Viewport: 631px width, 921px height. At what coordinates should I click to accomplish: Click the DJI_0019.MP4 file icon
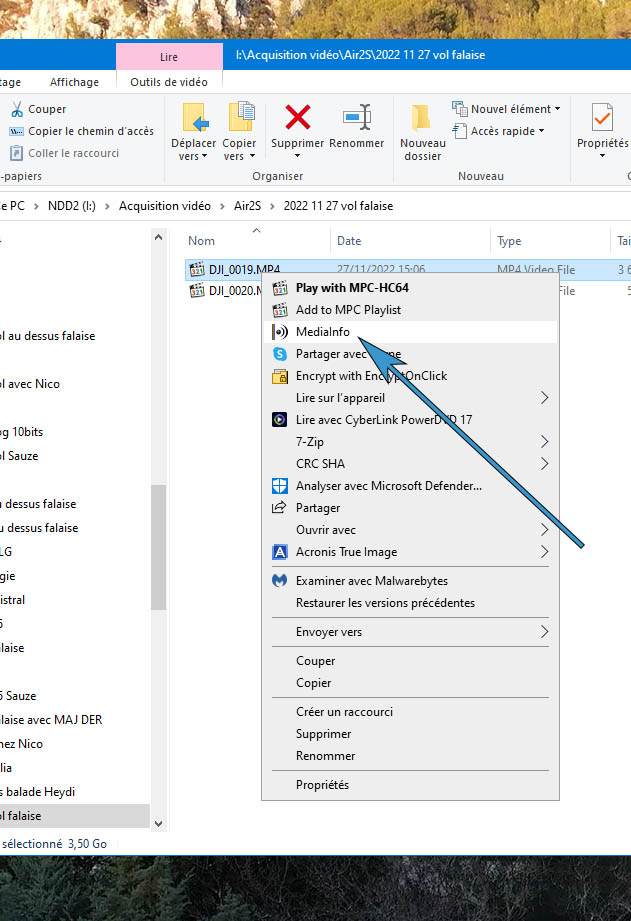197,270
